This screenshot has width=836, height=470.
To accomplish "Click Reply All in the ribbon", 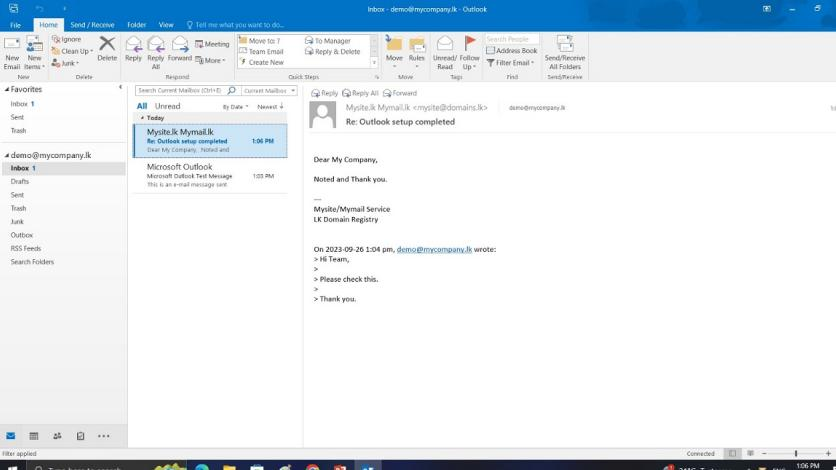I will pos(156,53).
